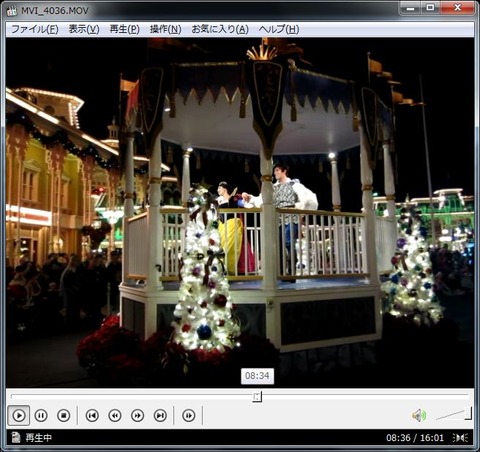Open the ファイル(F) menu
The height and width of the screenshot is (452, 480).
(x=35, y=29)
